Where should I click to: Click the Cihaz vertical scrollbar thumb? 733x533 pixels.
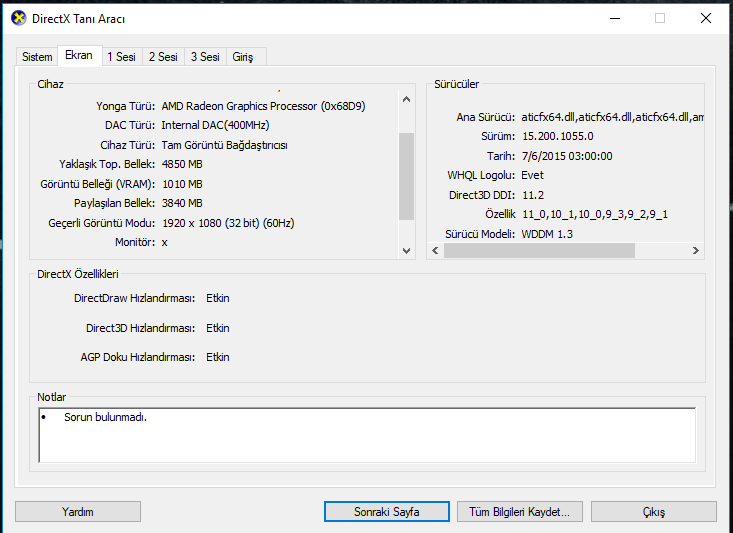tap(406, 176)
